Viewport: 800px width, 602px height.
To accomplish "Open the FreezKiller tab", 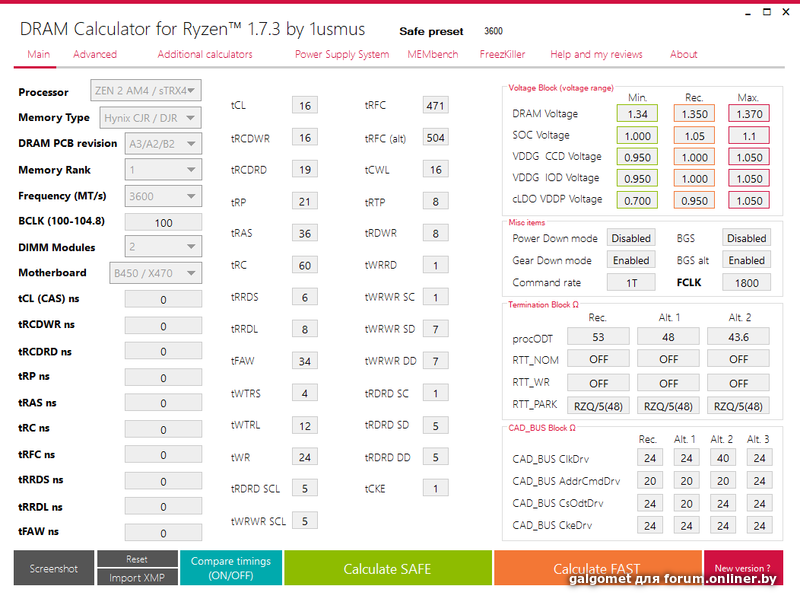I will (502, 55).
